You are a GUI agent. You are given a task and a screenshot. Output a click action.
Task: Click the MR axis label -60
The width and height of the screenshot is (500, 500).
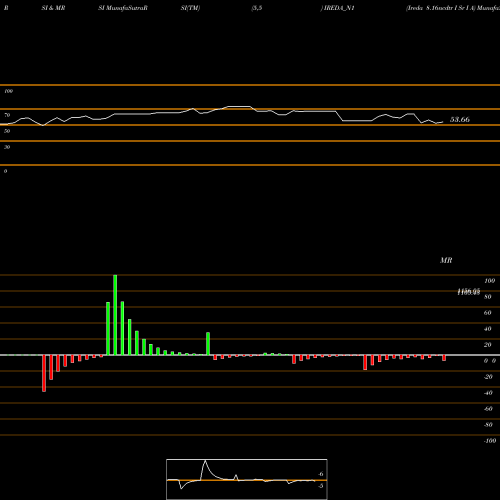[x=488, y=409]
